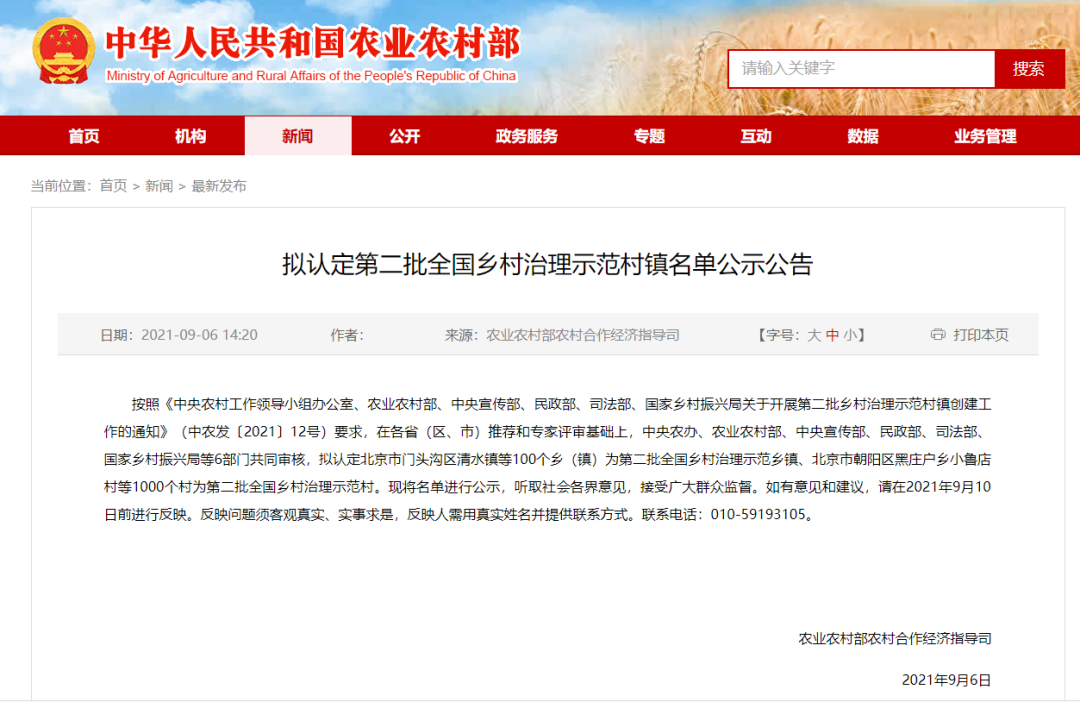Open the 专题 navigation menu item
The image size is (1080, 702).
[x=650, y=136]
